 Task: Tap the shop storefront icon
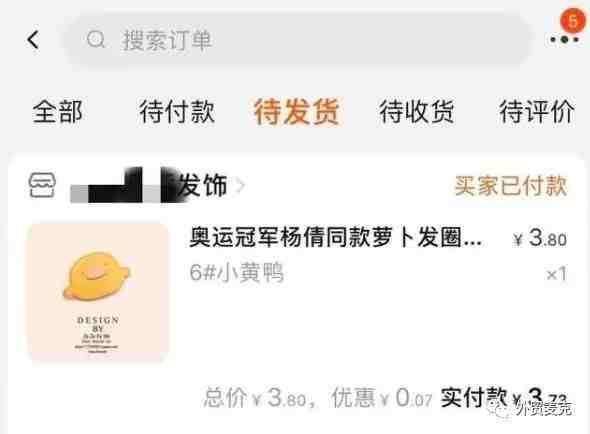coord(43,186)
